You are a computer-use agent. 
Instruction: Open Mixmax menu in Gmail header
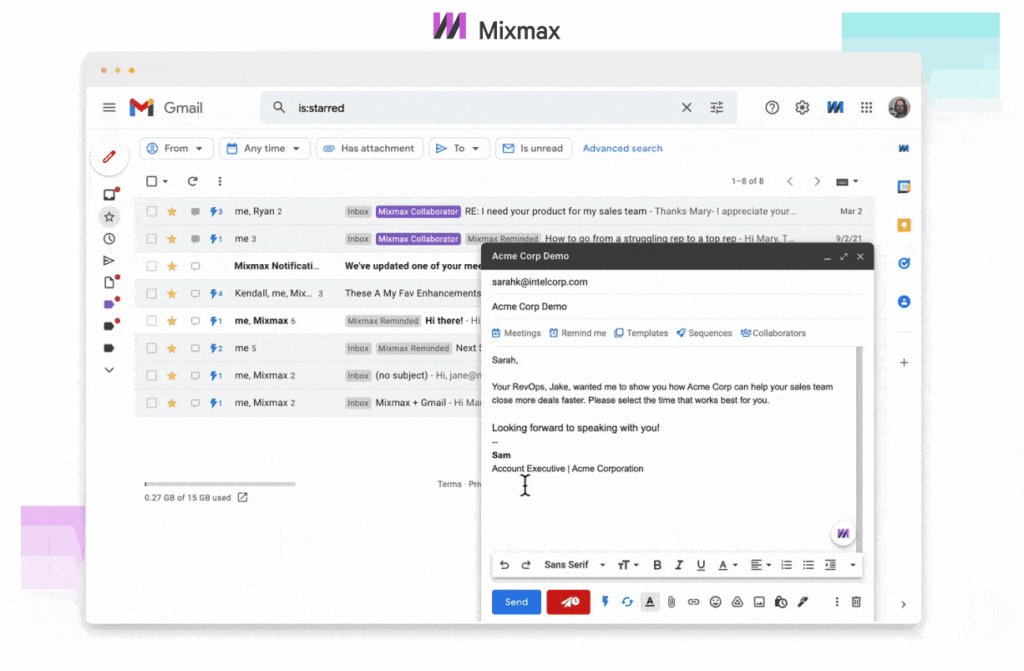[x=835, y=108]
